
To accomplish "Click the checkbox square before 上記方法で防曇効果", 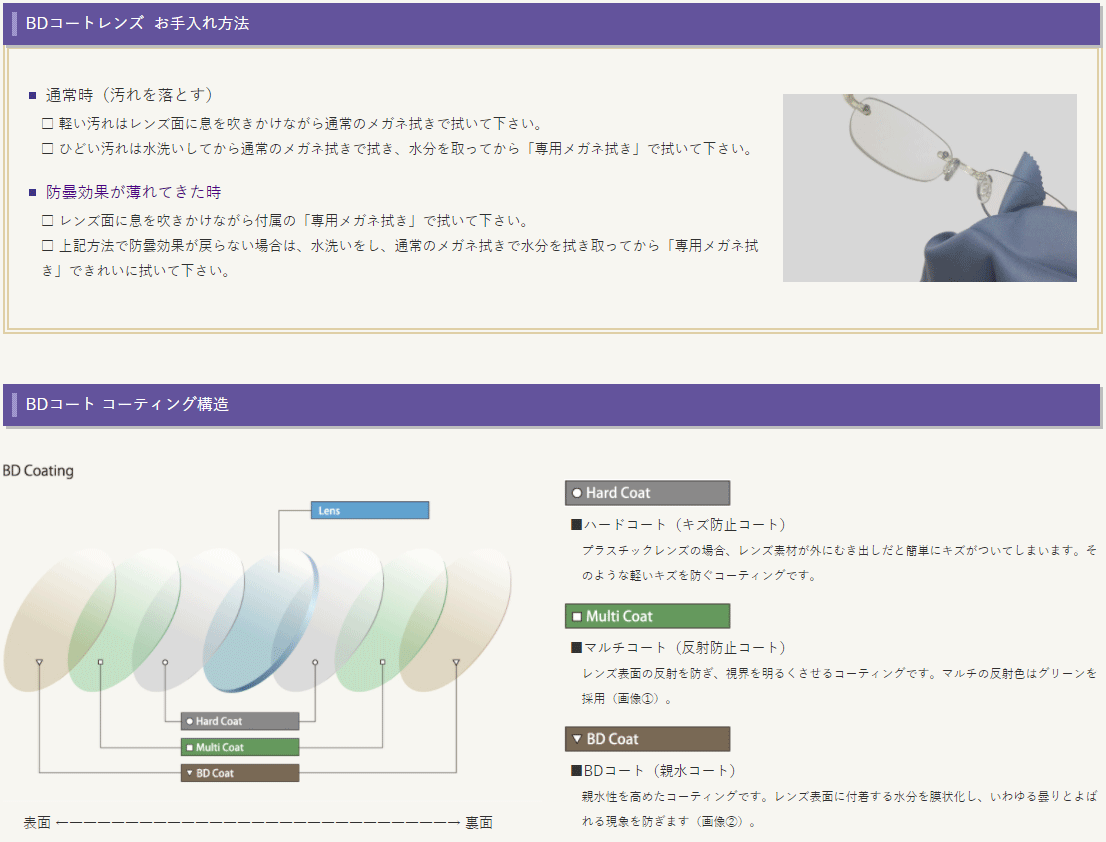I will pyautogui.click(x=47, y=245).
